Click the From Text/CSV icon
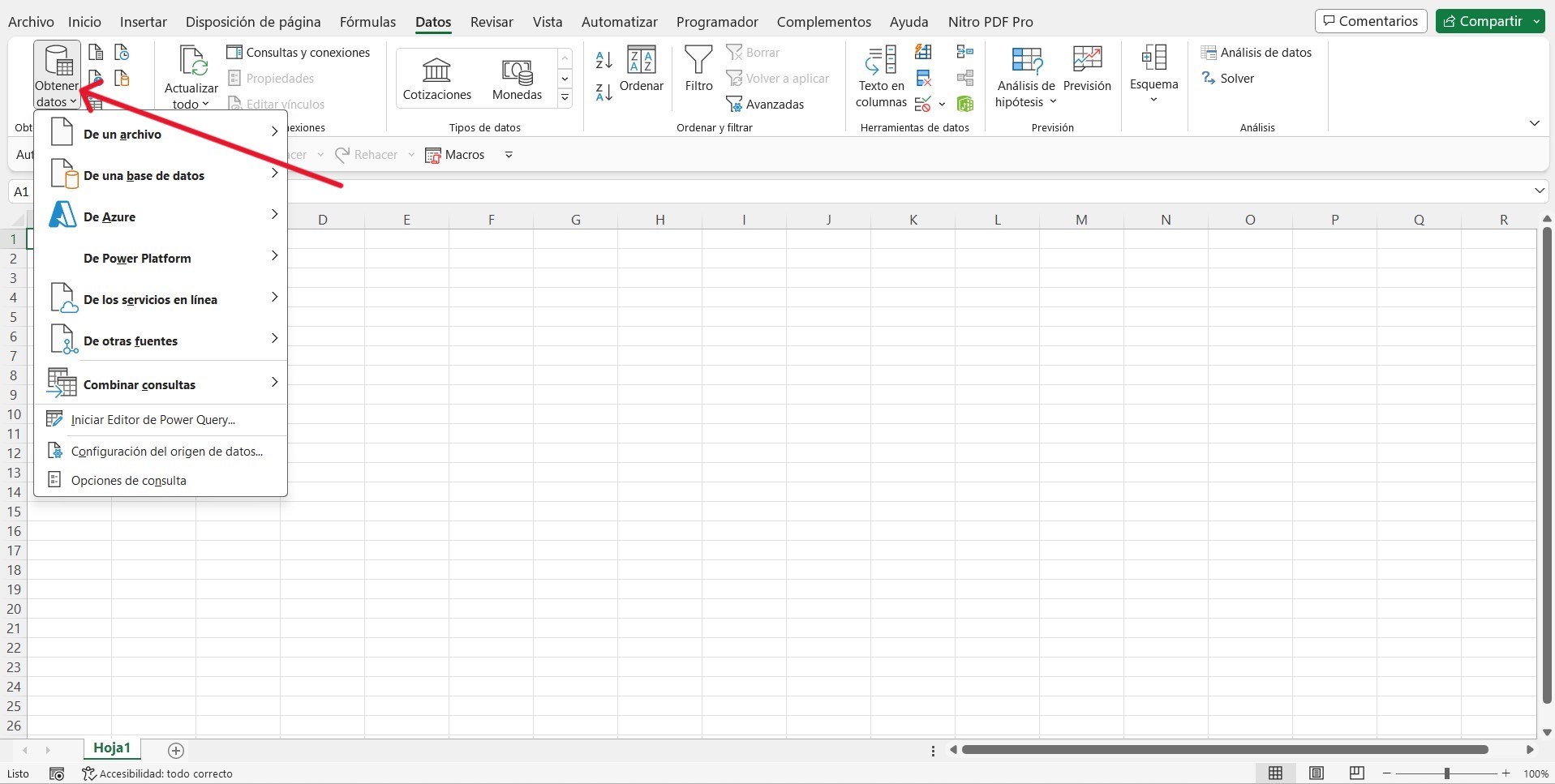The height and width of the screenshot is (784, 1555). pyautogui.click(x=96, y=53)
